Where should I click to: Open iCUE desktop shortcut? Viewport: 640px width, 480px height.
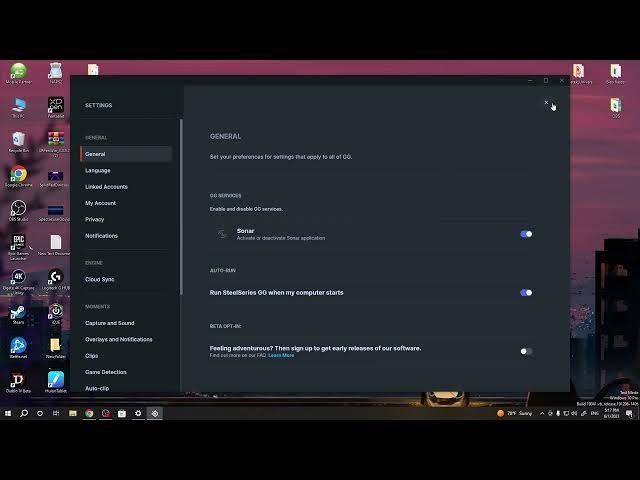[56, 314]
